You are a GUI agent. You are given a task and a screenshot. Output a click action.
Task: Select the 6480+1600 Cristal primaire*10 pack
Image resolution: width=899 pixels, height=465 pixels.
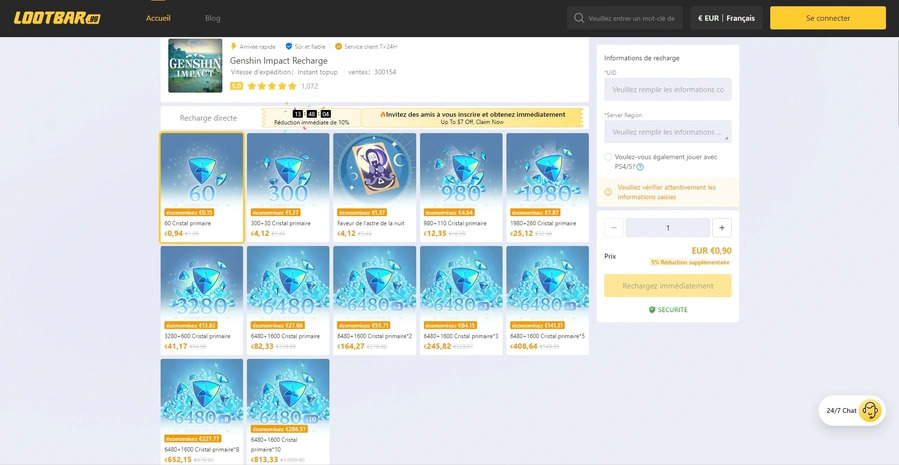coord(288,412)
